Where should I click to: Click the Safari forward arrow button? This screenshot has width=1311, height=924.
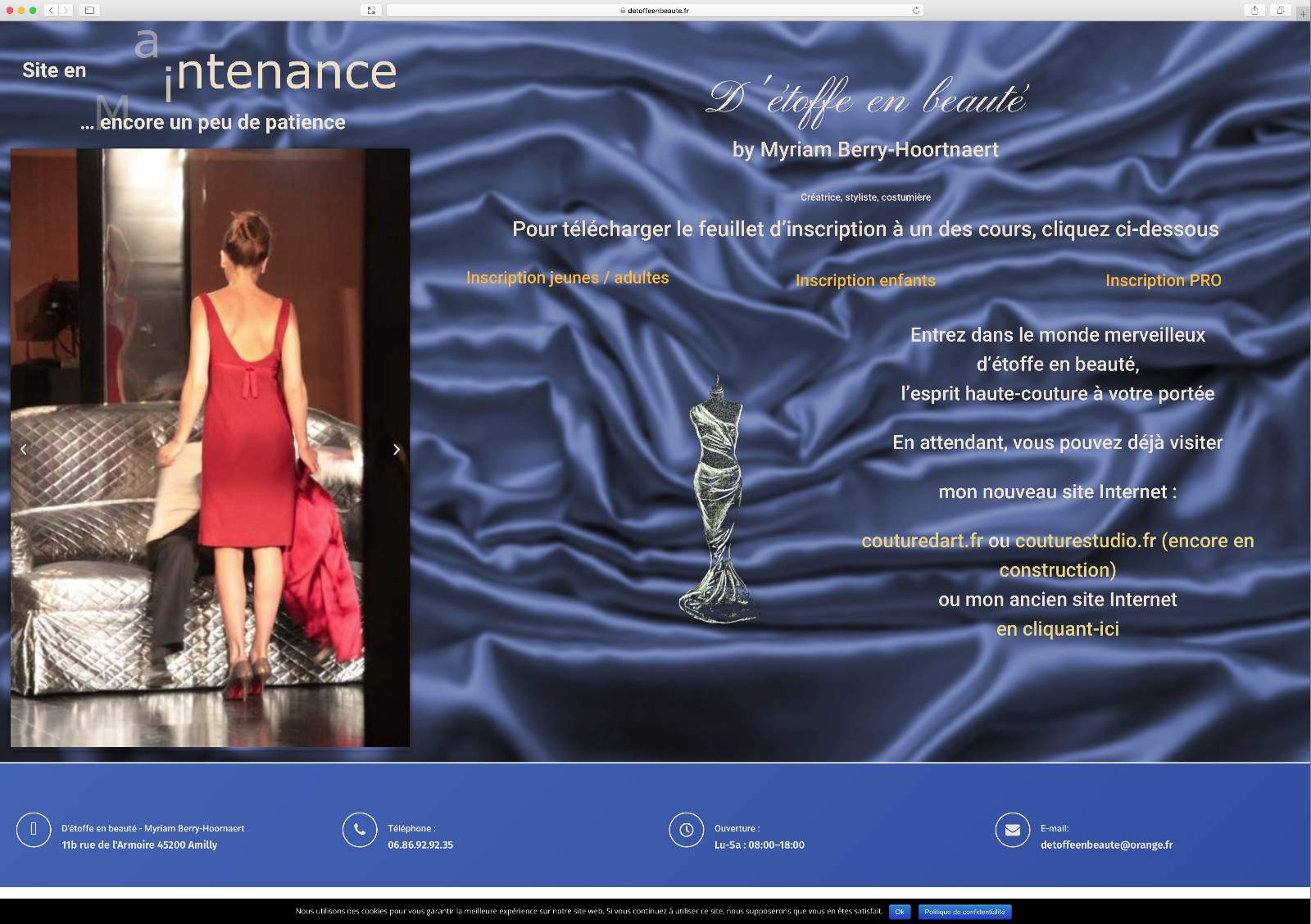coord(66,11)
